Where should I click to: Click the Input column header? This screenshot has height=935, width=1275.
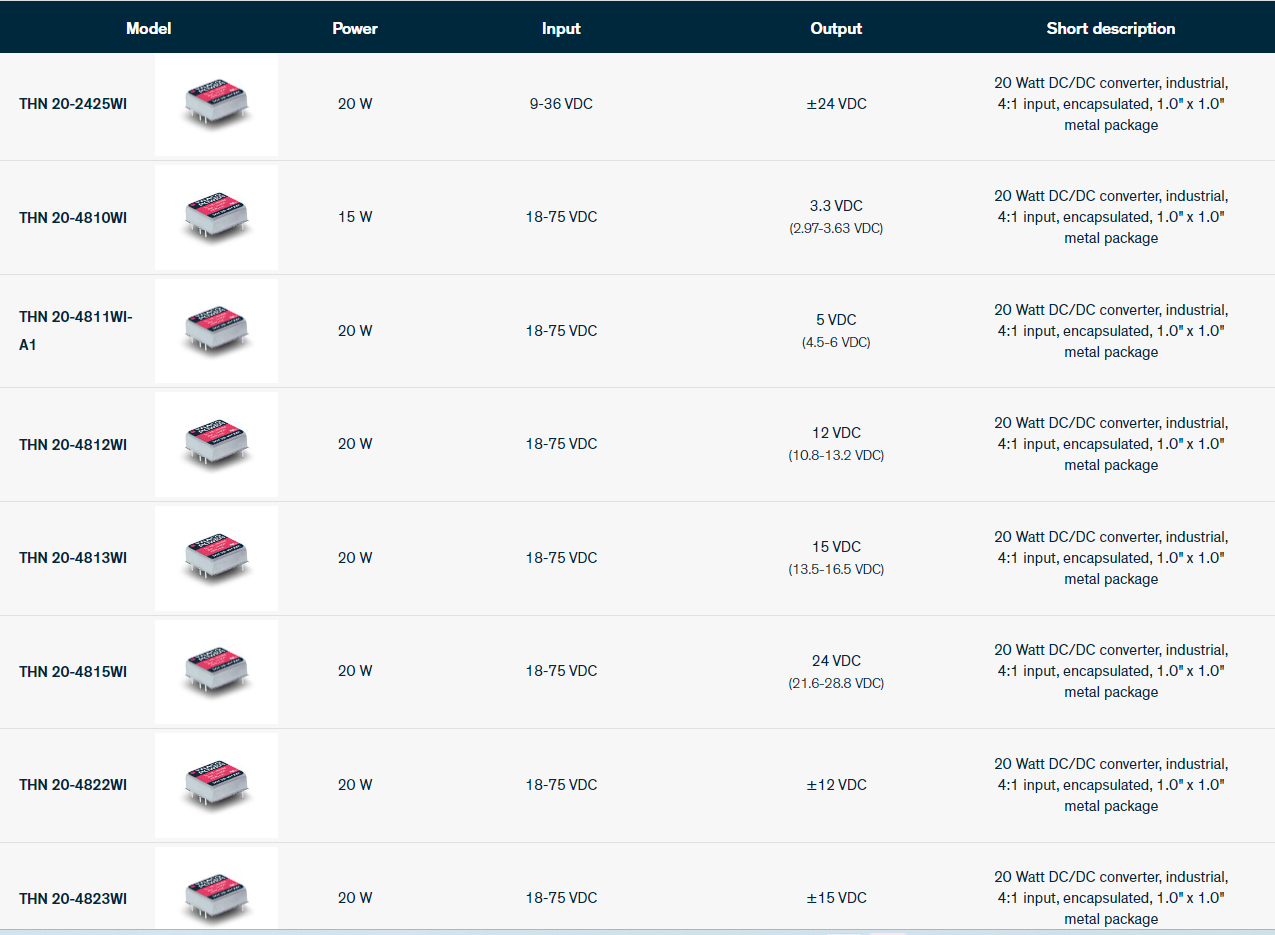point(561,28)
